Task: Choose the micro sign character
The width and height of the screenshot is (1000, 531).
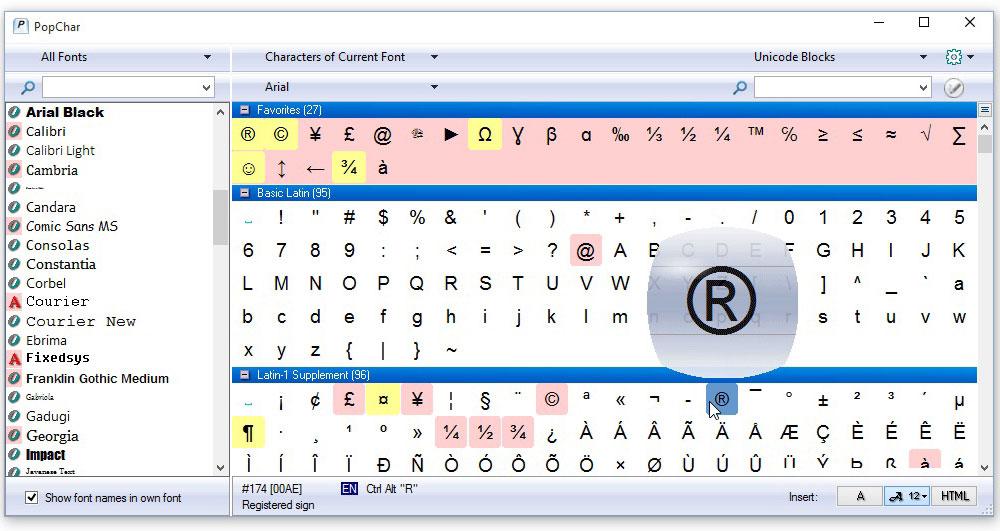Action: [959, 400]
